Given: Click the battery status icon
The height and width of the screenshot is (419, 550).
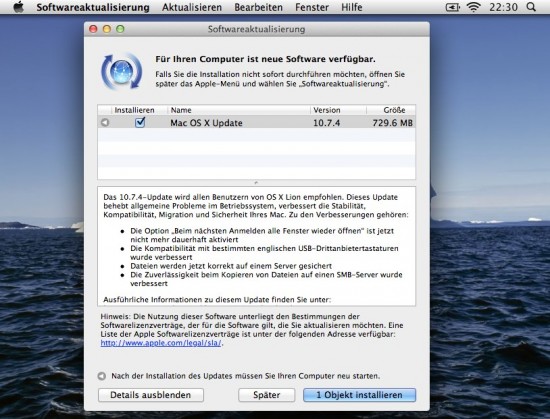Looking at the screenshot, I should pos(452,7).
